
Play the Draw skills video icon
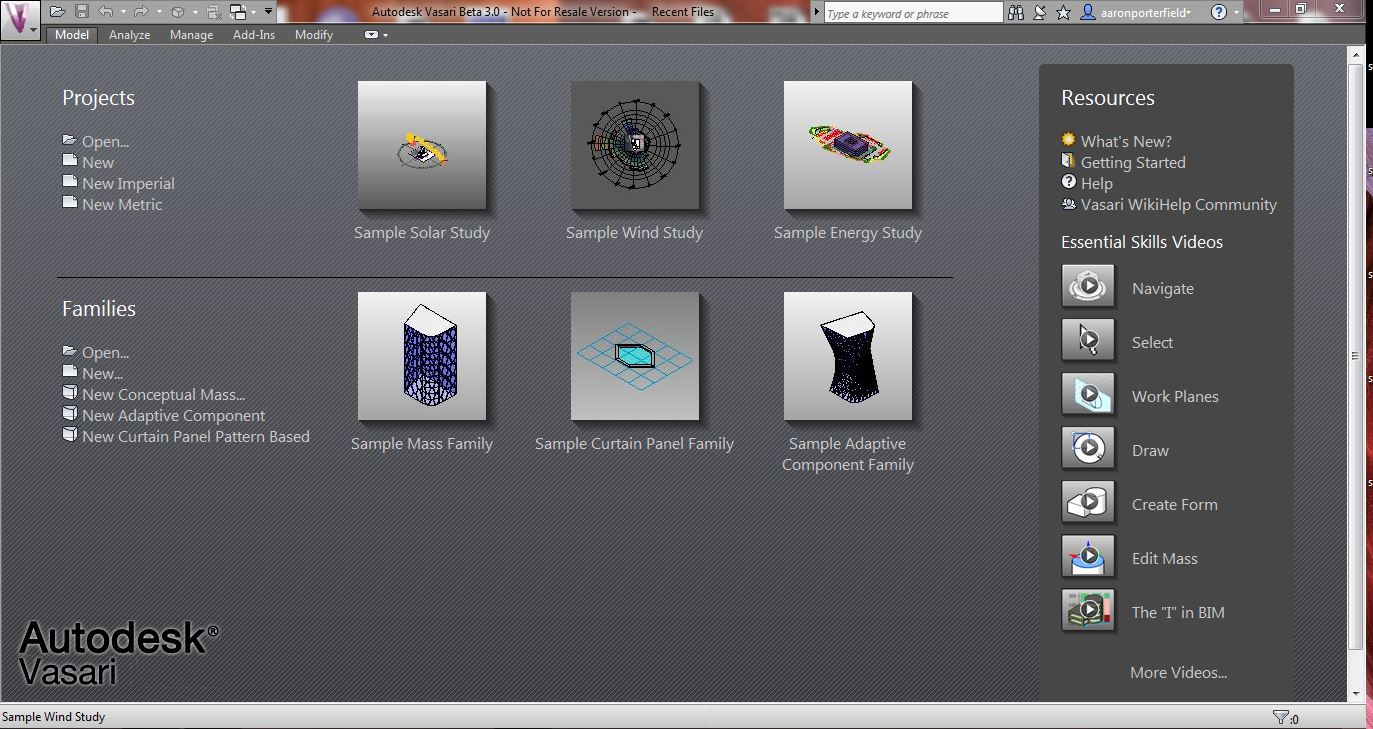point(1088,449)
